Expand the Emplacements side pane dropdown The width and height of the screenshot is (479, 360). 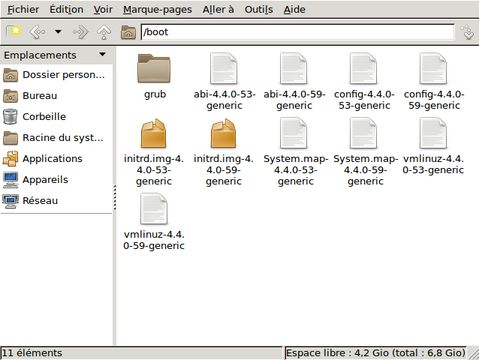(x=102, y=54)
